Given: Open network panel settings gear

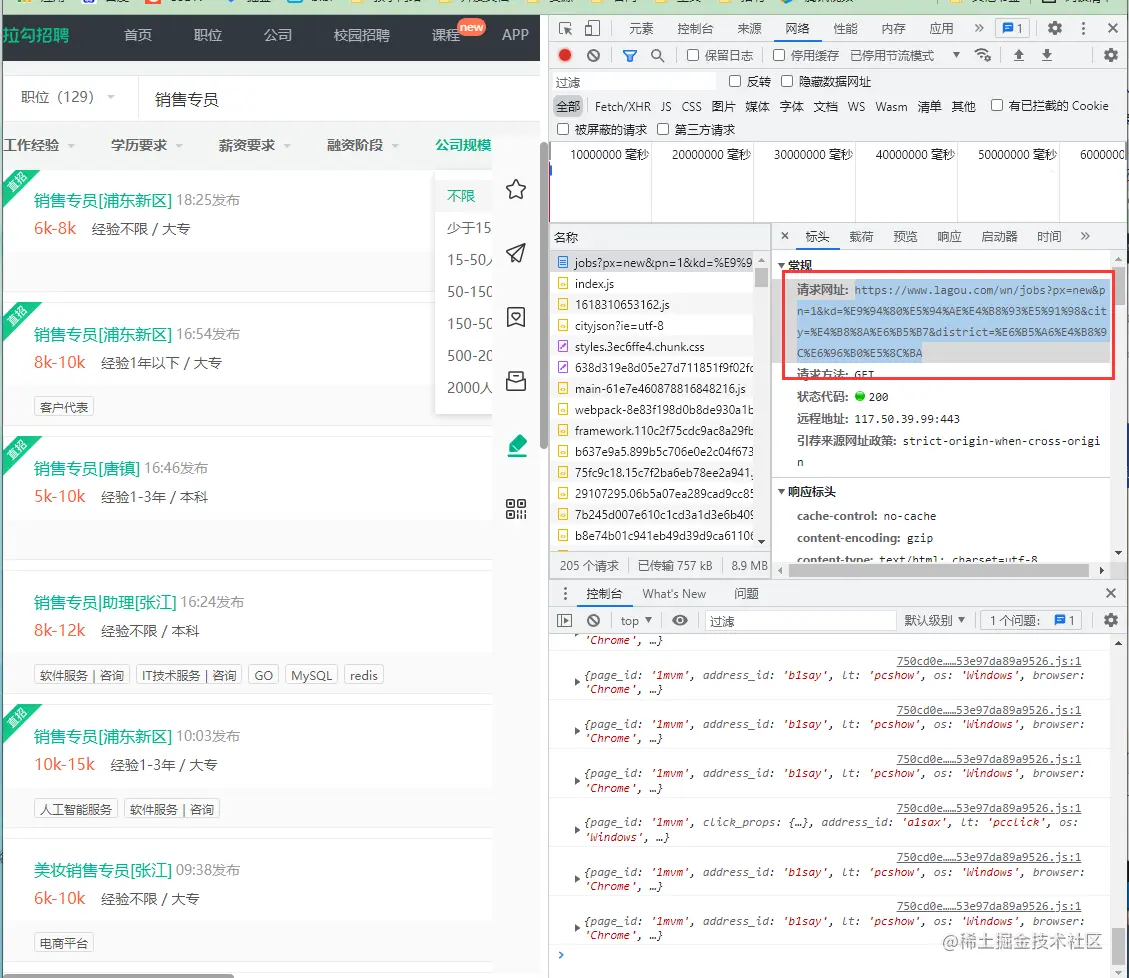Looking at the screenshot, I should [1111, 55].
